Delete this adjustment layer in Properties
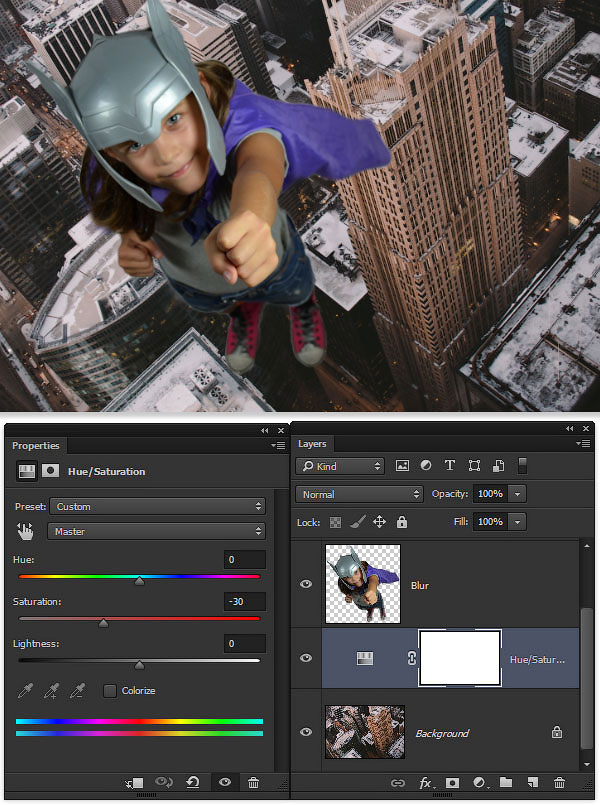 (x=254, y=782)
